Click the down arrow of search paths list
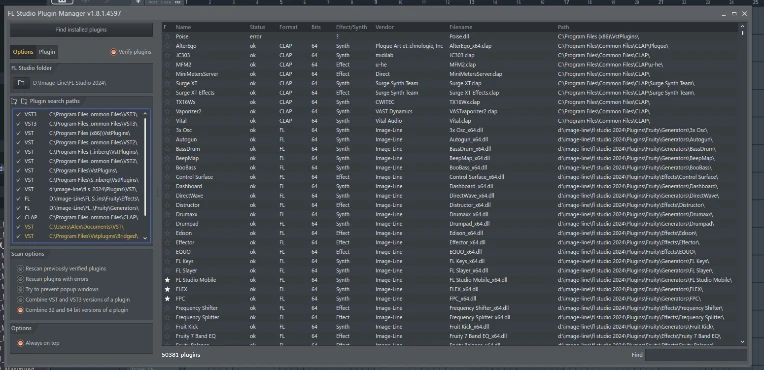764x370 pixels. [x=145, y=237]
